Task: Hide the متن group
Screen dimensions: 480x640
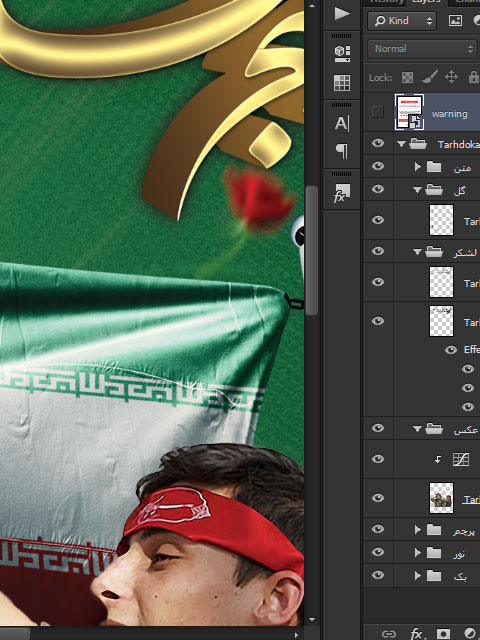Action: tap(378, 166)
